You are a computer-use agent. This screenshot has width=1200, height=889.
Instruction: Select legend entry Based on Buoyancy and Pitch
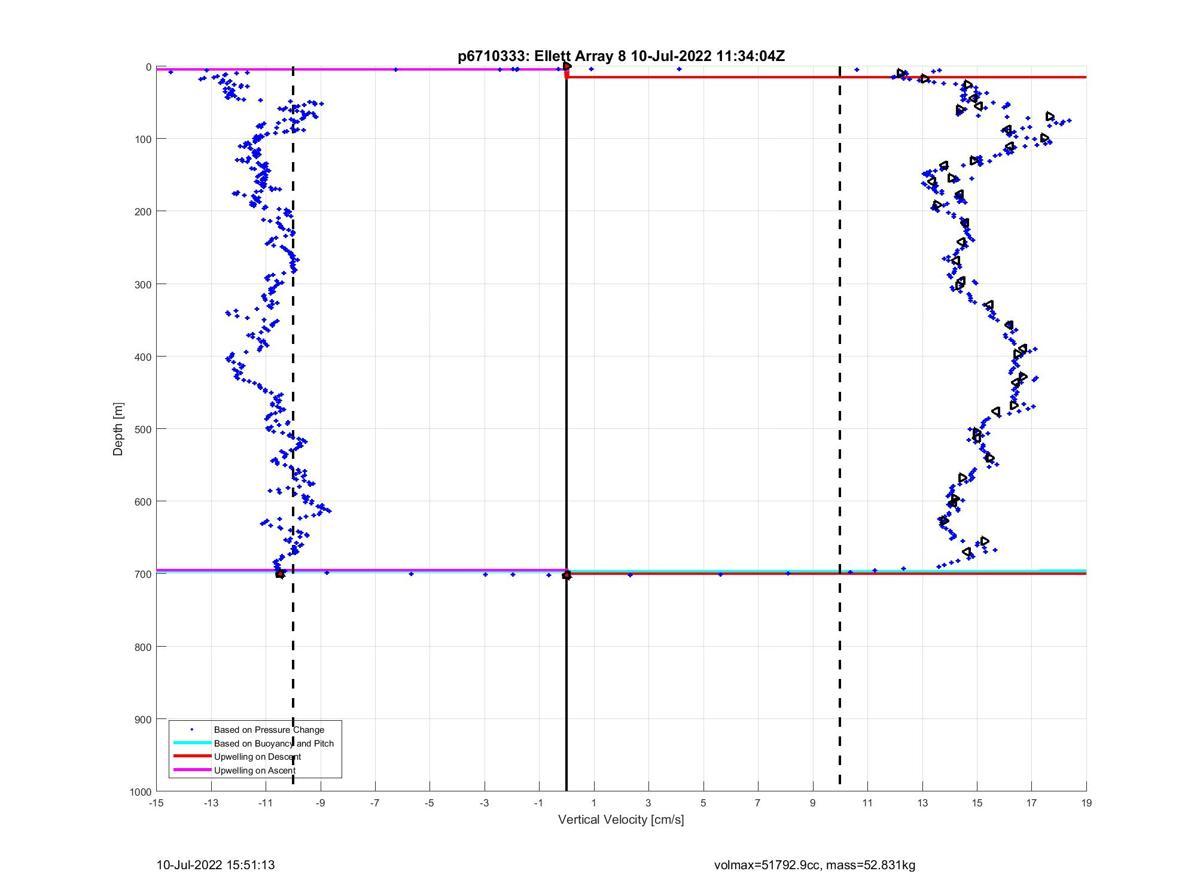point(274,743)
